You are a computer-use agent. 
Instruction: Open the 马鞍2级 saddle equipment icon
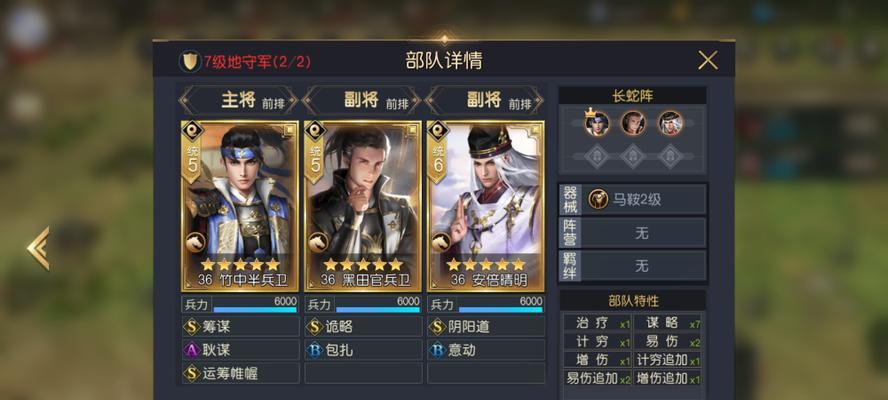597,199
